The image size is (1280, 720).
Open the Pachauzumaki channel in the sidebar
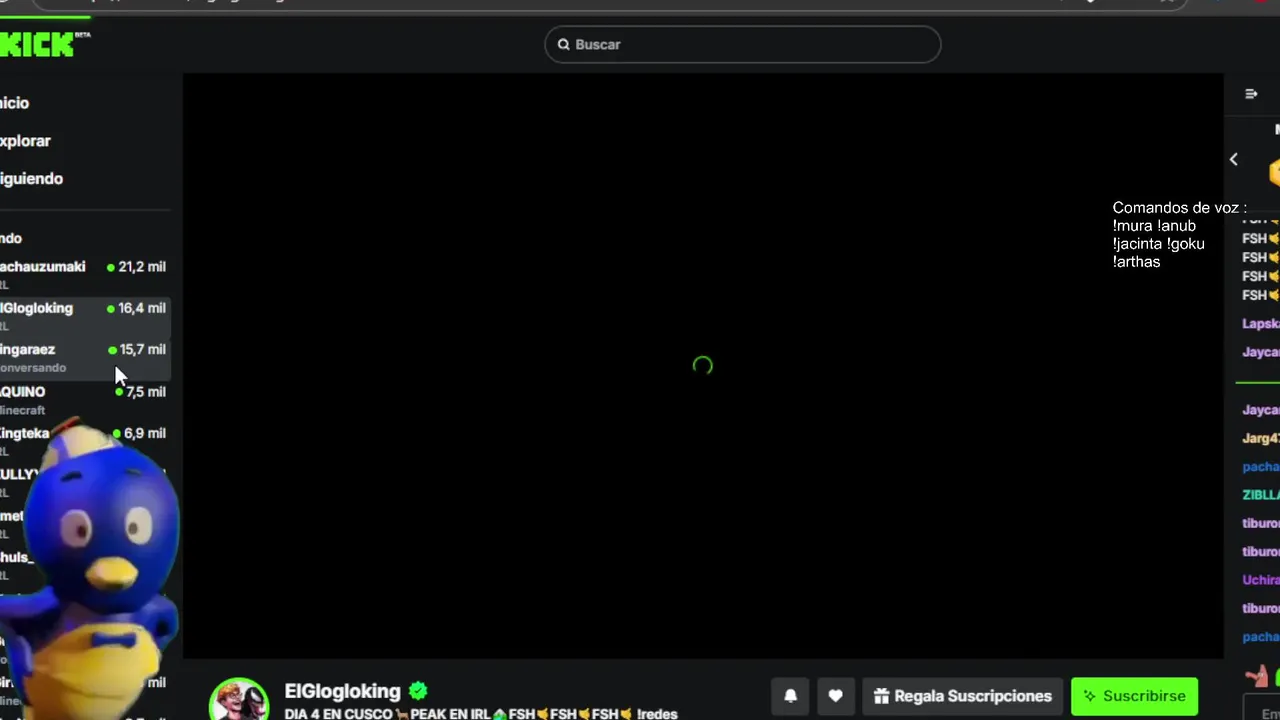(x=84, y=274)
